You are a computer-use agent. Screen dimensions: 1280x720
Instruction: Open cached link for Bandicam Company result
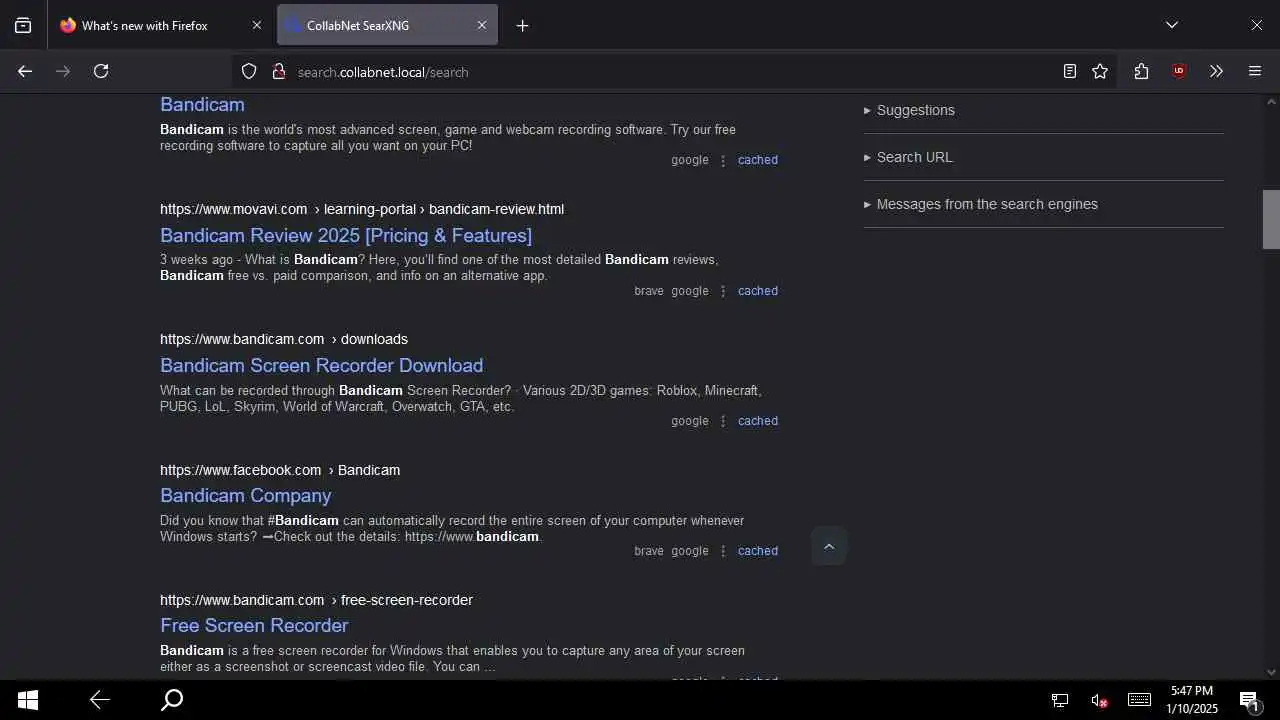point(758,551)
